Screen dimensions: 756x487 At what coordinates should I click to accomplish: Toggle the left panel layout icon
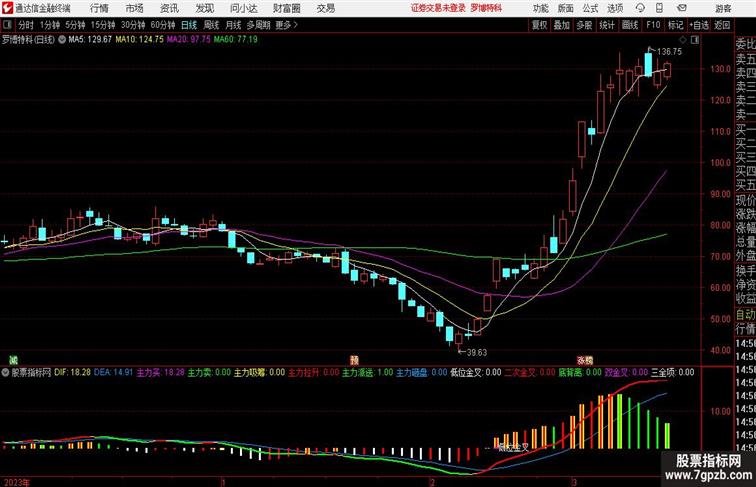(x=7, y=25)
